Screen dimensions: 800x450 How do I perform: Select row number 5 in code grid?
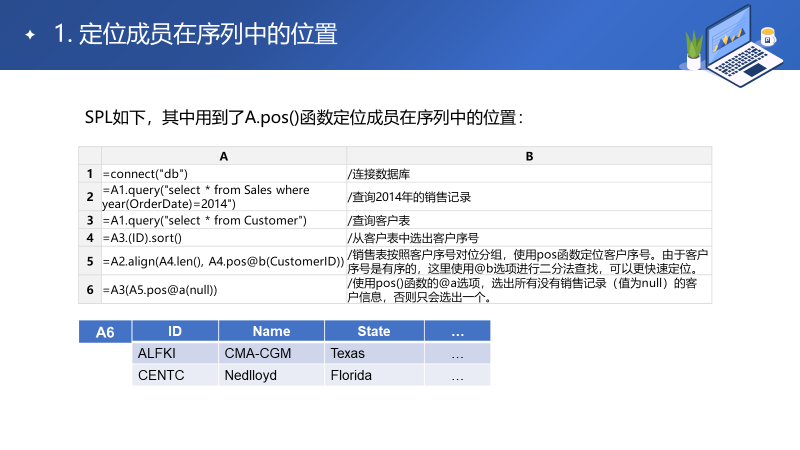[x=90, y=261]
